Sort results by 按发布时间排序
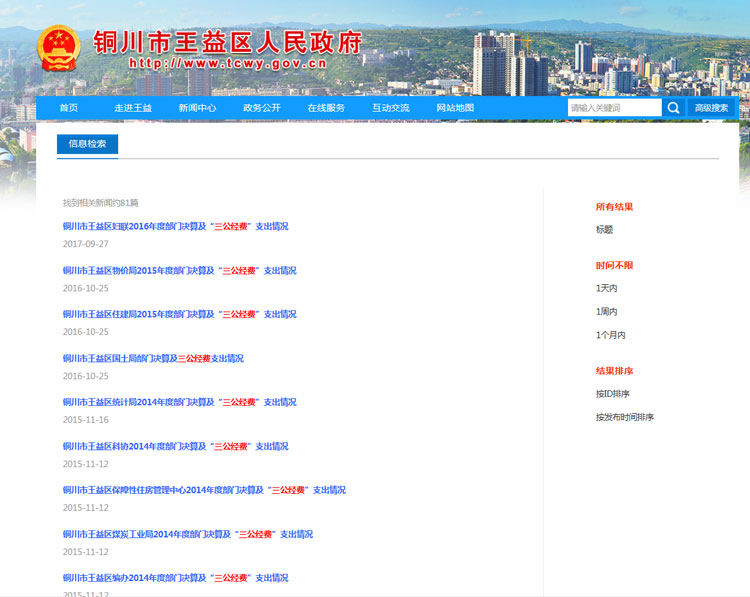The width and height of the screenshot is (750, 597). click(x=624, y=418)
